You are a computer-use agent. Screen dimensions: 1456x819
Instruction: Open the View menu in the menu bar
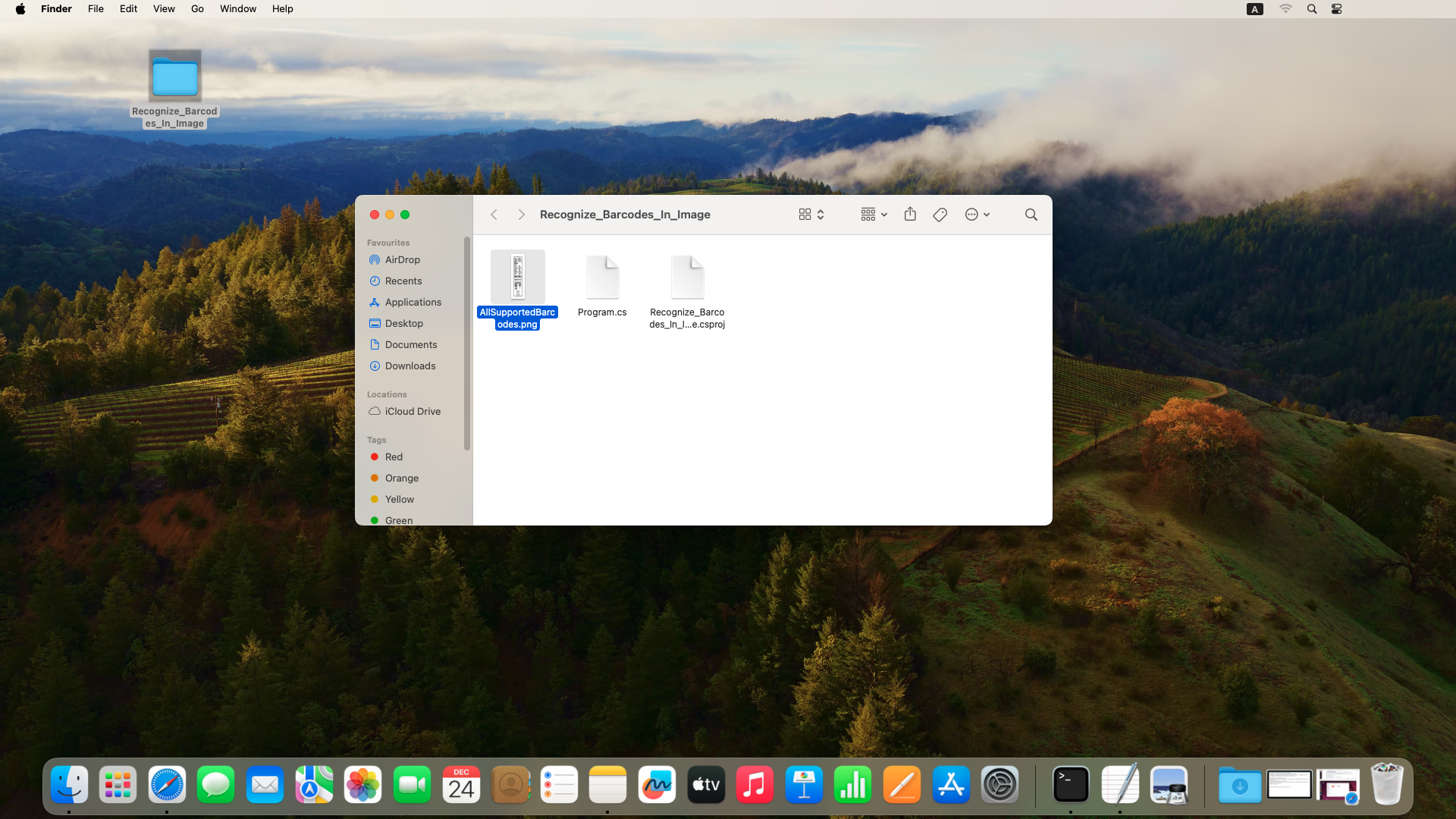pos(164,9)
